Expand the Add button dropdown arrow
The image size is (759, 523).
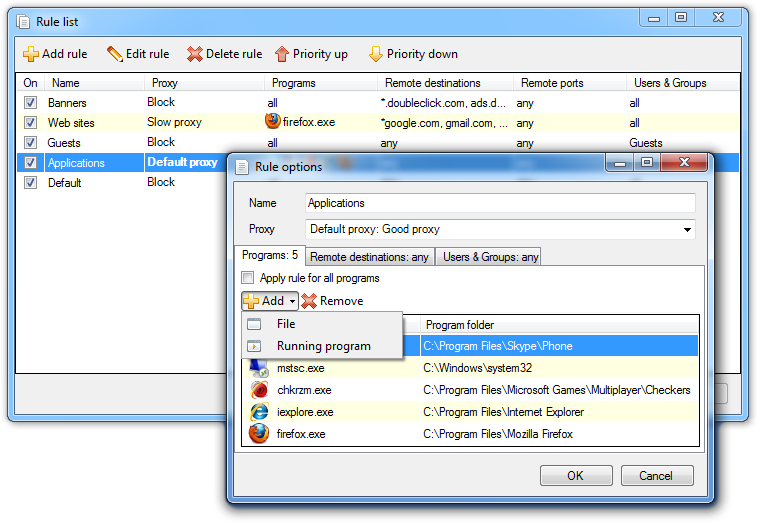(x=292, y=301)
